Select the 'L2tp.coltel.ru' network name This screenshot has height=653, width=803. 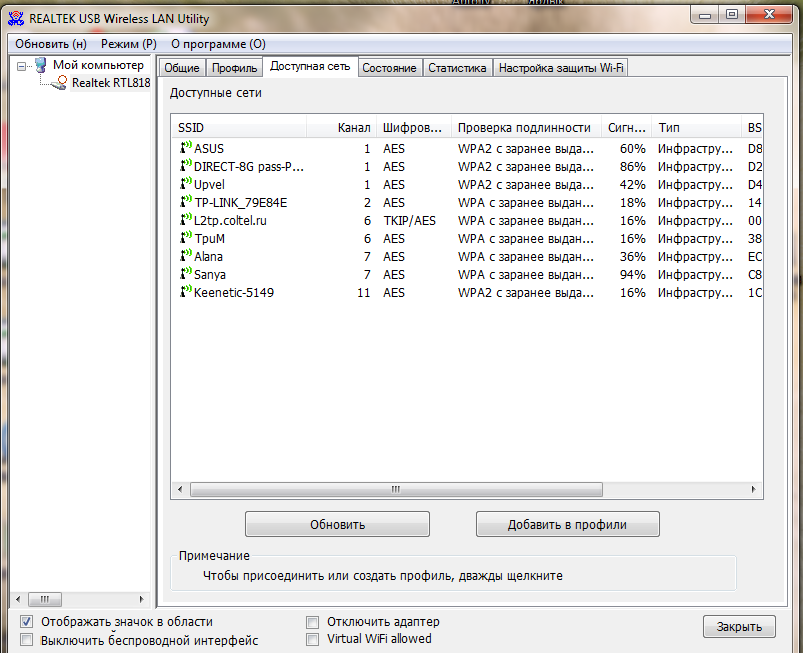coord(230,220)
